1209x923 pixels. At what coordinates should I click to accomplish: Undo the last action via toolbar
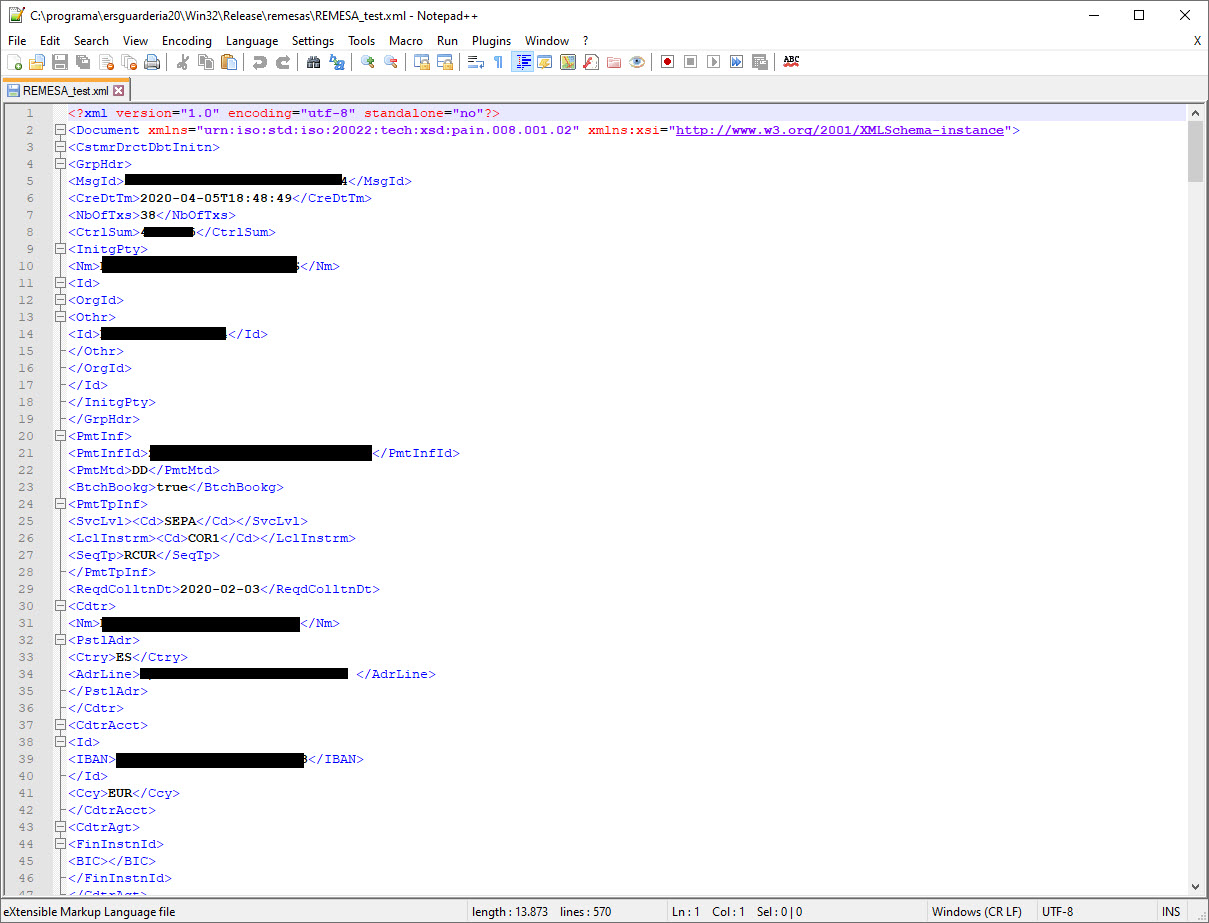(x=259, y=62)
